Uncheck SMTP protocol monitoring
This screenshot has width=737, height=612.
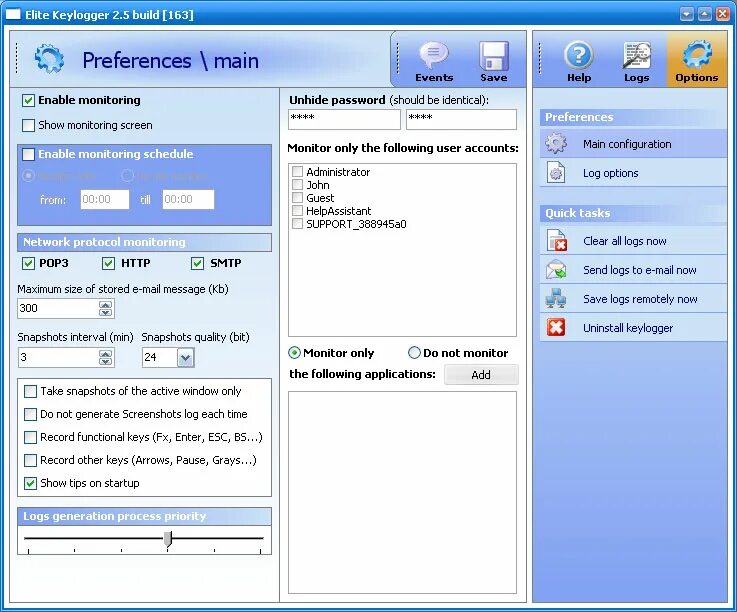(x=197, y=263)
